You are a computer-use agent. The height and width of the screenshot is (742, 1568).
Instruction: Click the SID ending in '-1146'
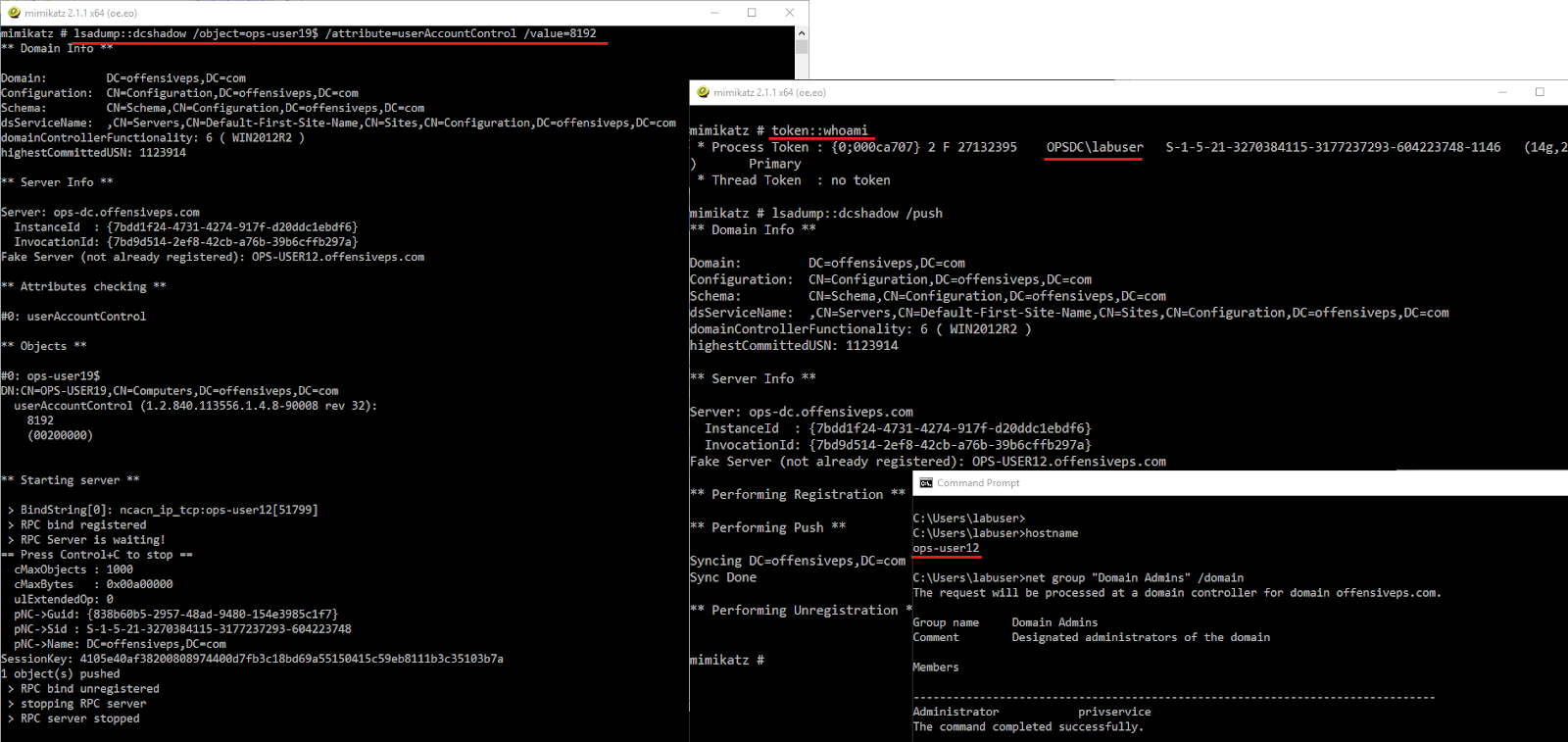[1333, 147]
